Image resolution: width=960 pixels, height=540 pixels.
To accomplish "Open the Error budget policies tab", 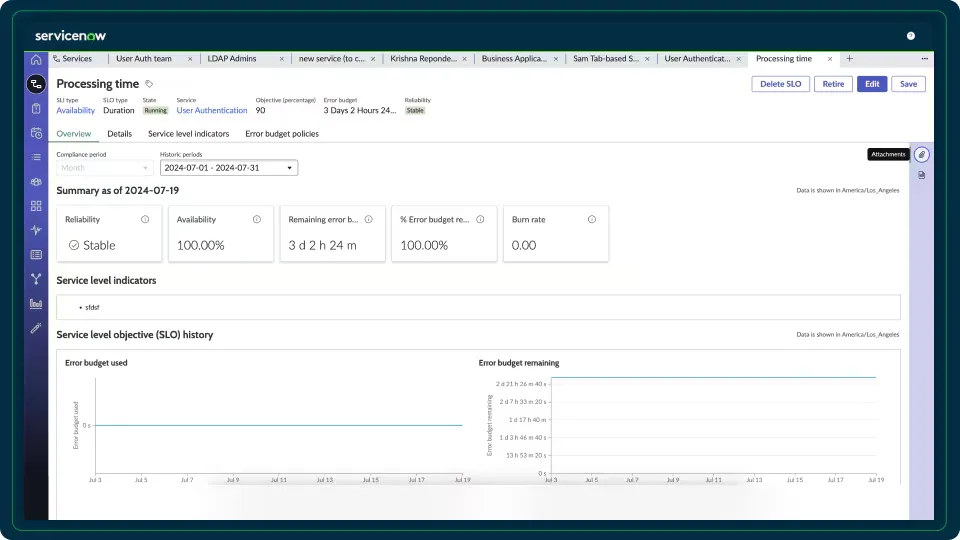I will tap(281, 134).
